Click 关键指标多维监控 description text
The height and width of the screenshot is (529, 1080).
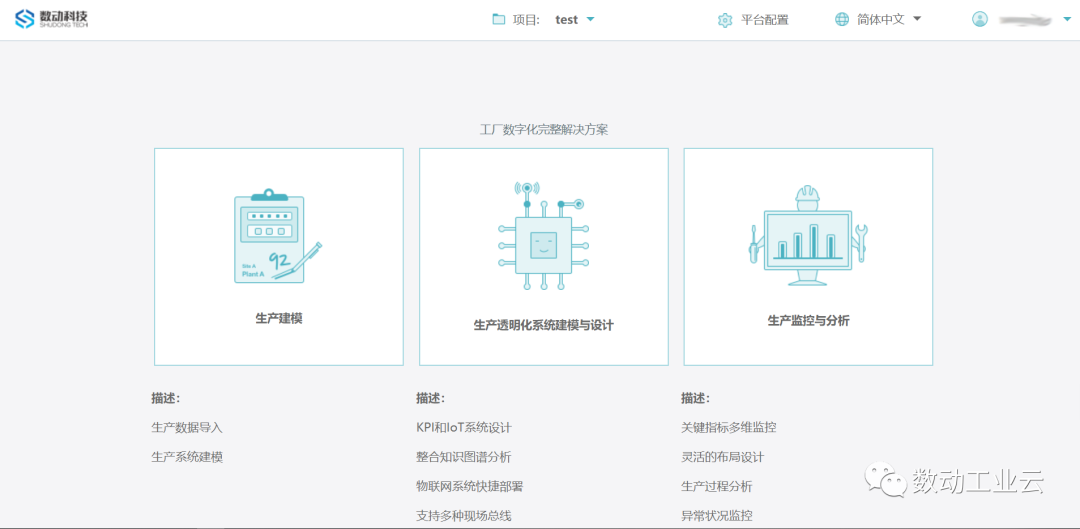point(729,427)
